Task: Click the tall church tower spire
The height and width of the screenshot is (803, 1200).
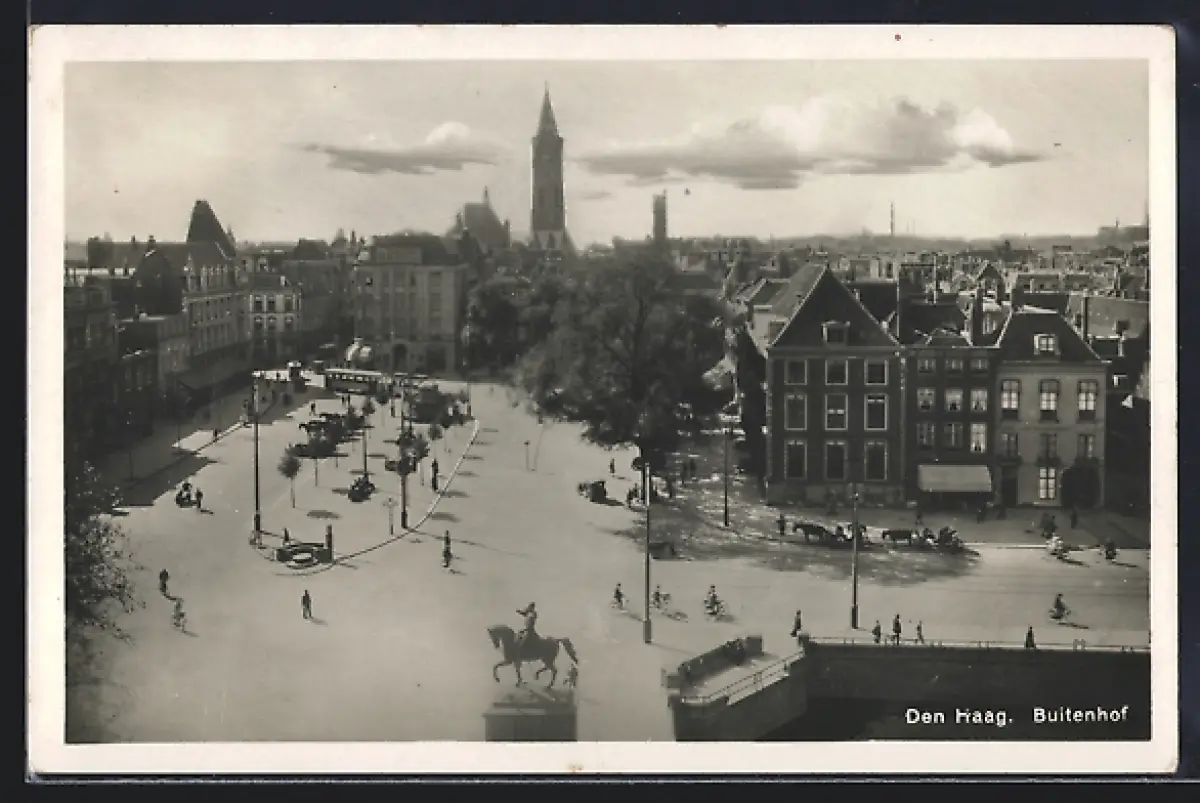Action: (x=547, y=170)
